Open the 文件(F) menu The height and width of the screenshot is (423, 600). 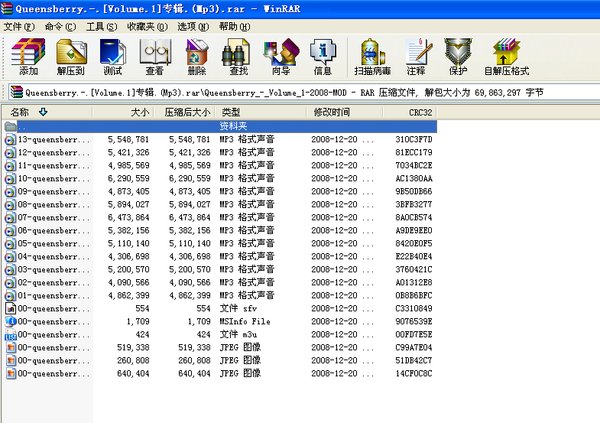tap(19, 26)
